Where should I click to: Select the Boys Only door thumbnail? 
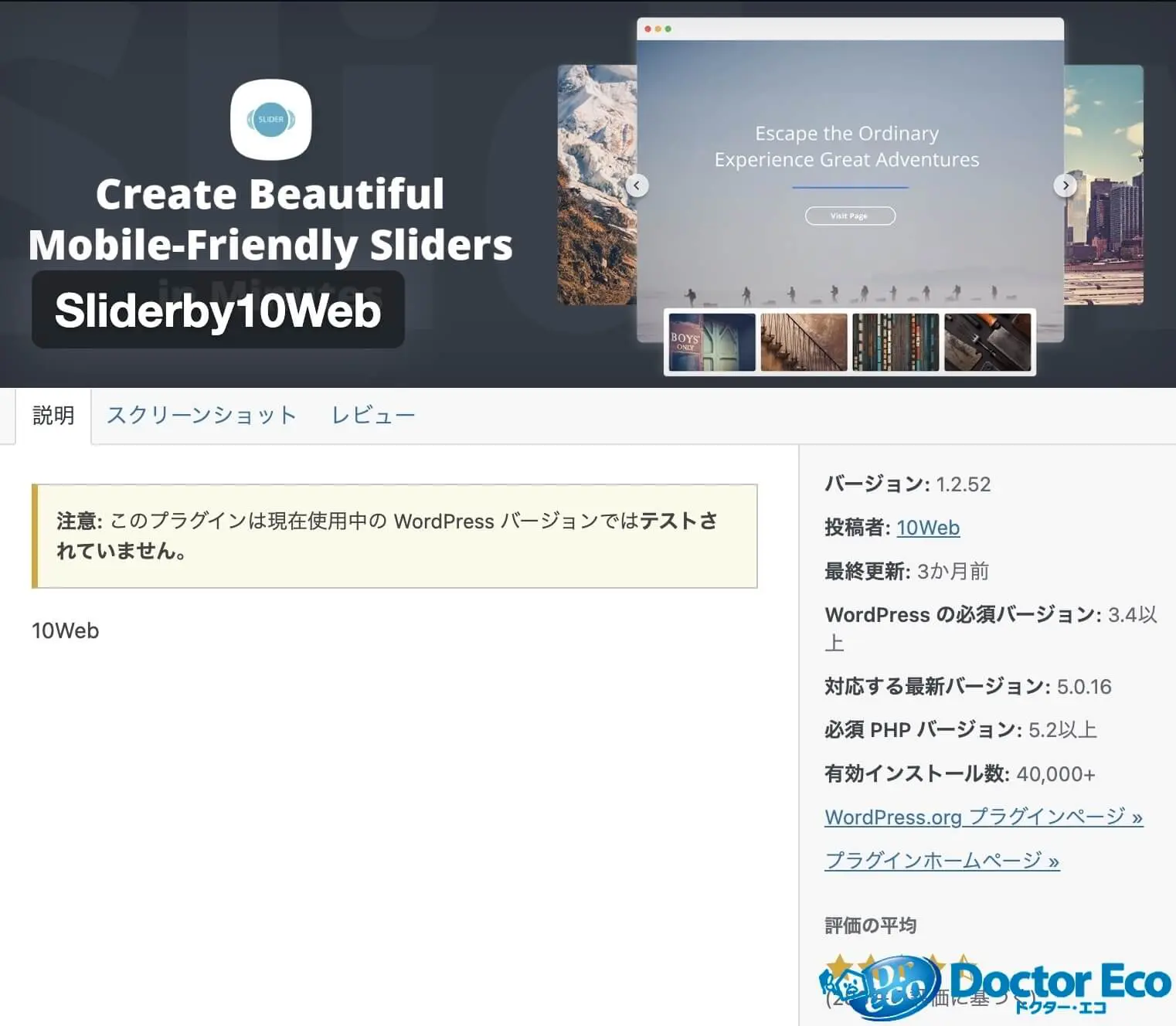[712, 342]
